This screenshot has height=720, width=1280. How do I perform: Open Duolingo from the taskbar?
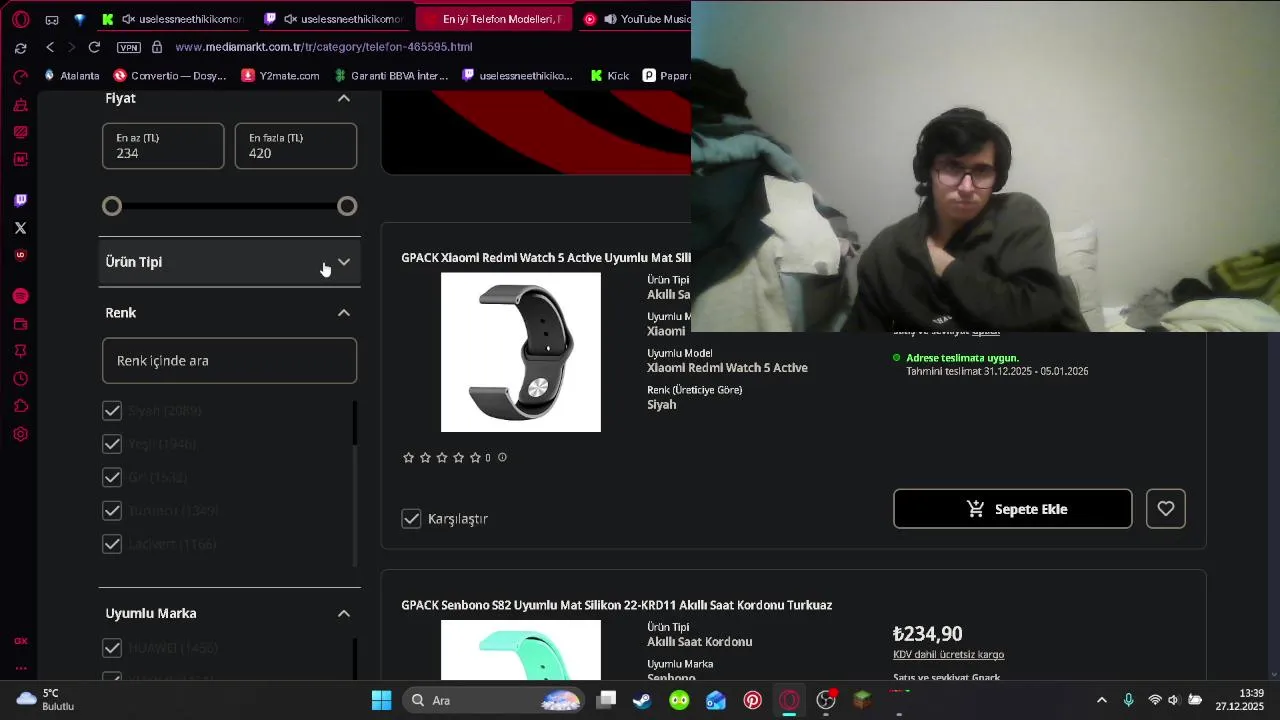[x=679, y=700]
